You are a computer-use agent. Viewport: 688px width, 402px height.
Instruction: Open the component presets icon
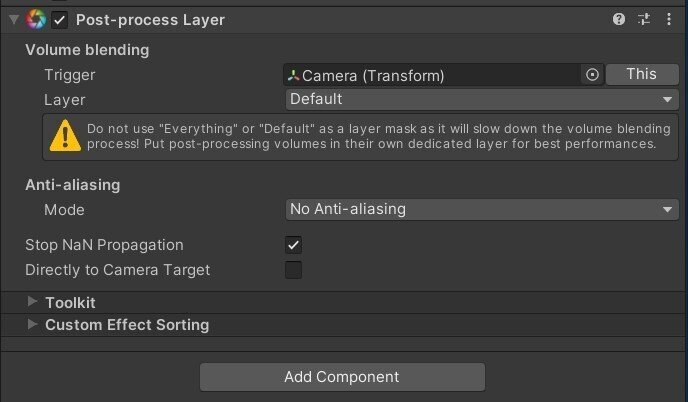[643, 20]
